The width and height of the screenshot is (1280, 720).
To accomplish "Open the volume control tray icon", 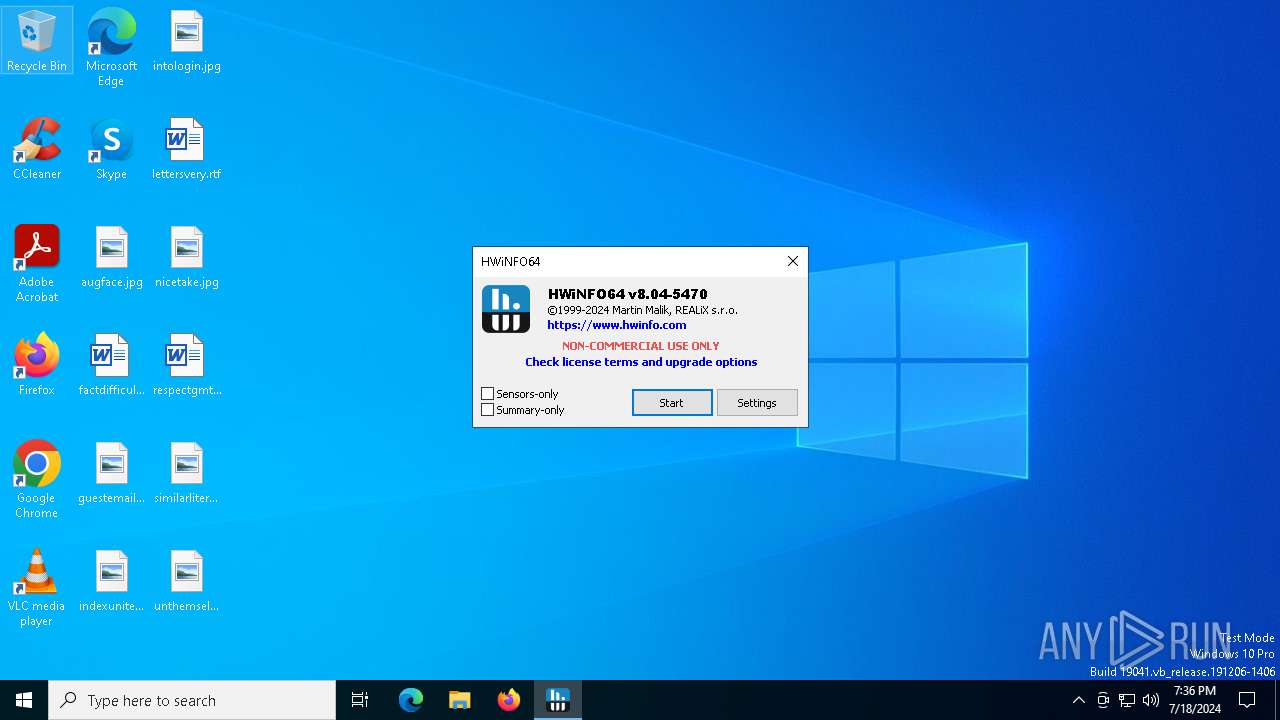I will point(1151,700).
